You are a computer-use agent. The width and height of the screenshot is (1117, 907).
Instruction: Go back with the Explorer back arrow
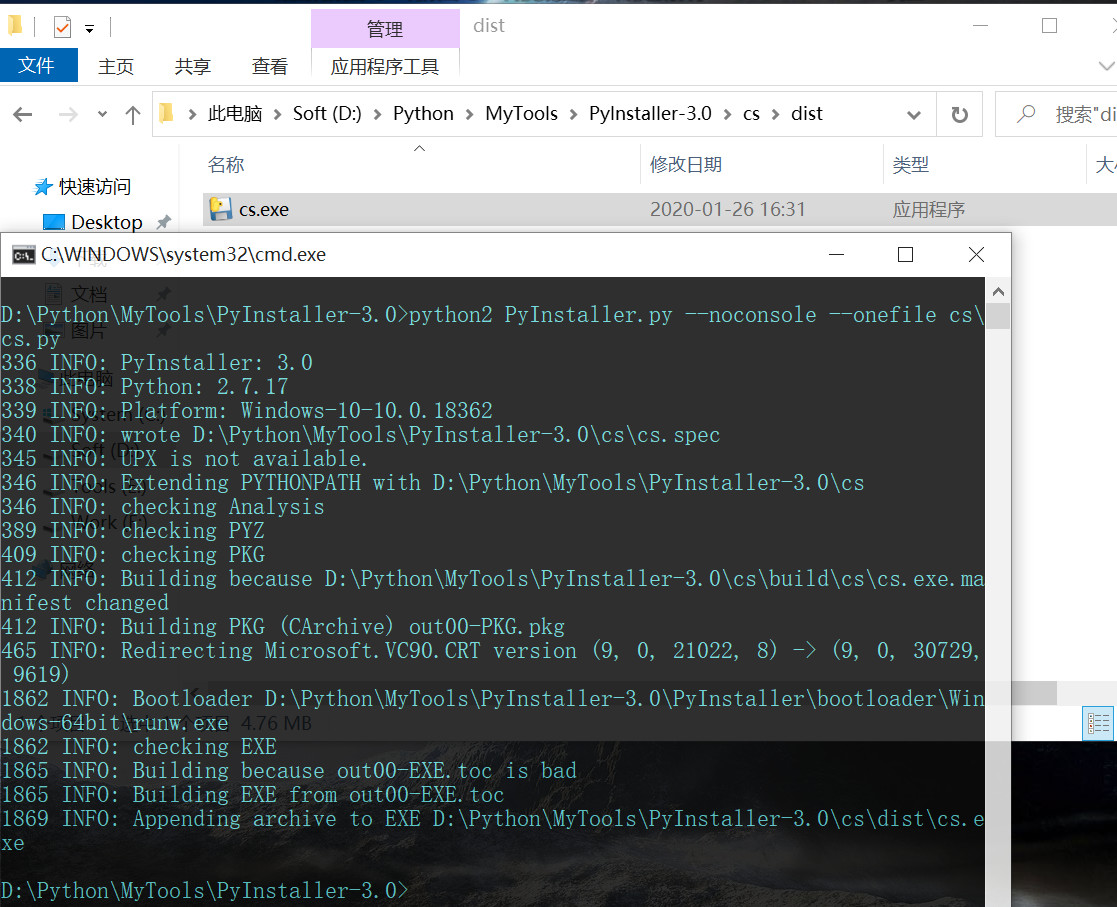click(x=23, y=114)
